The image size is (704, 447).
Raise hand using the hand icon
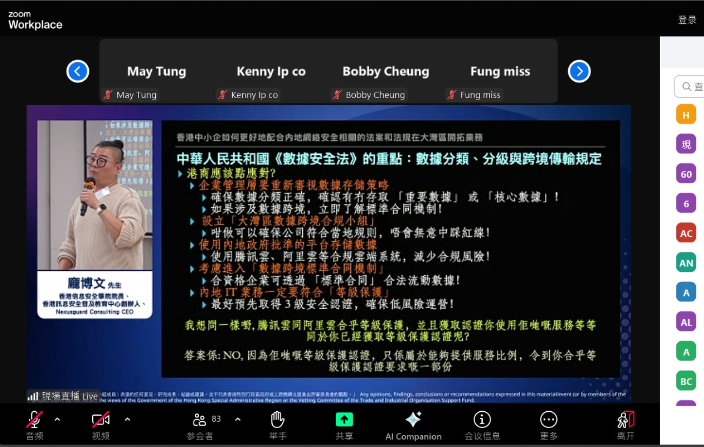click(277, 420)
